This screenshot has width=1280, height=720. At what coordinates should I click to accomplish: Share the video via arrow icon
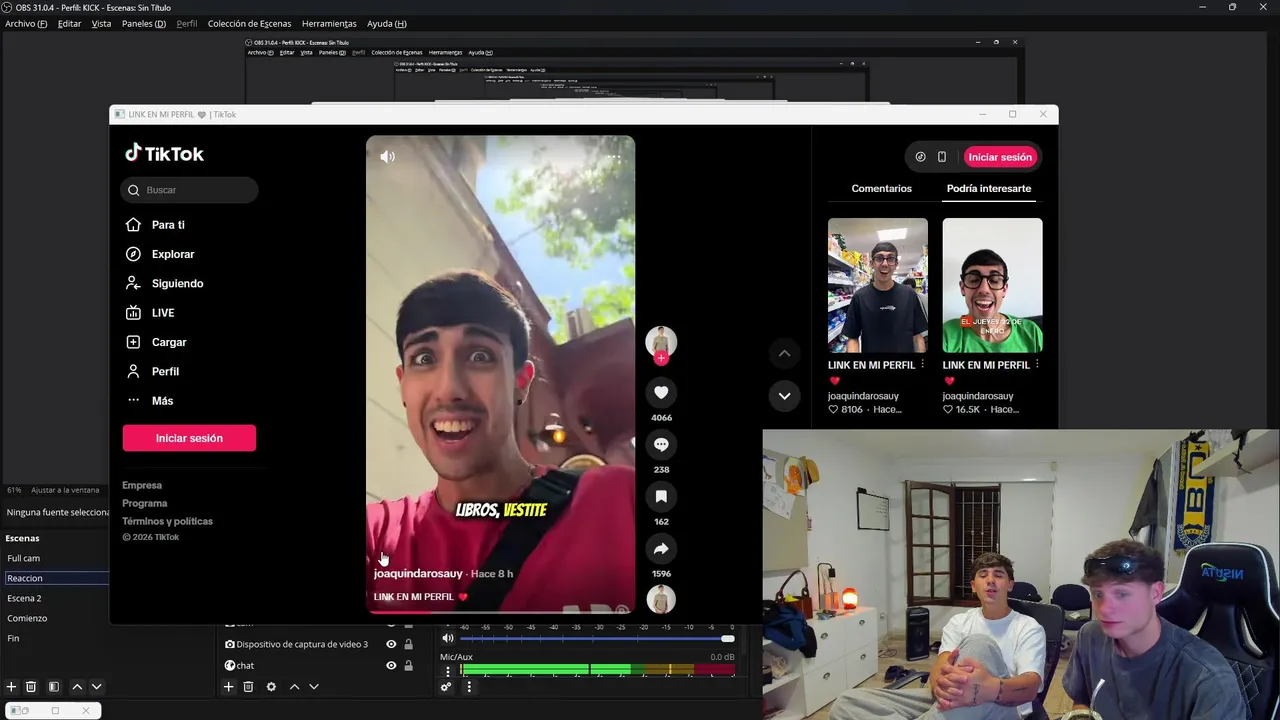(661, 549)
